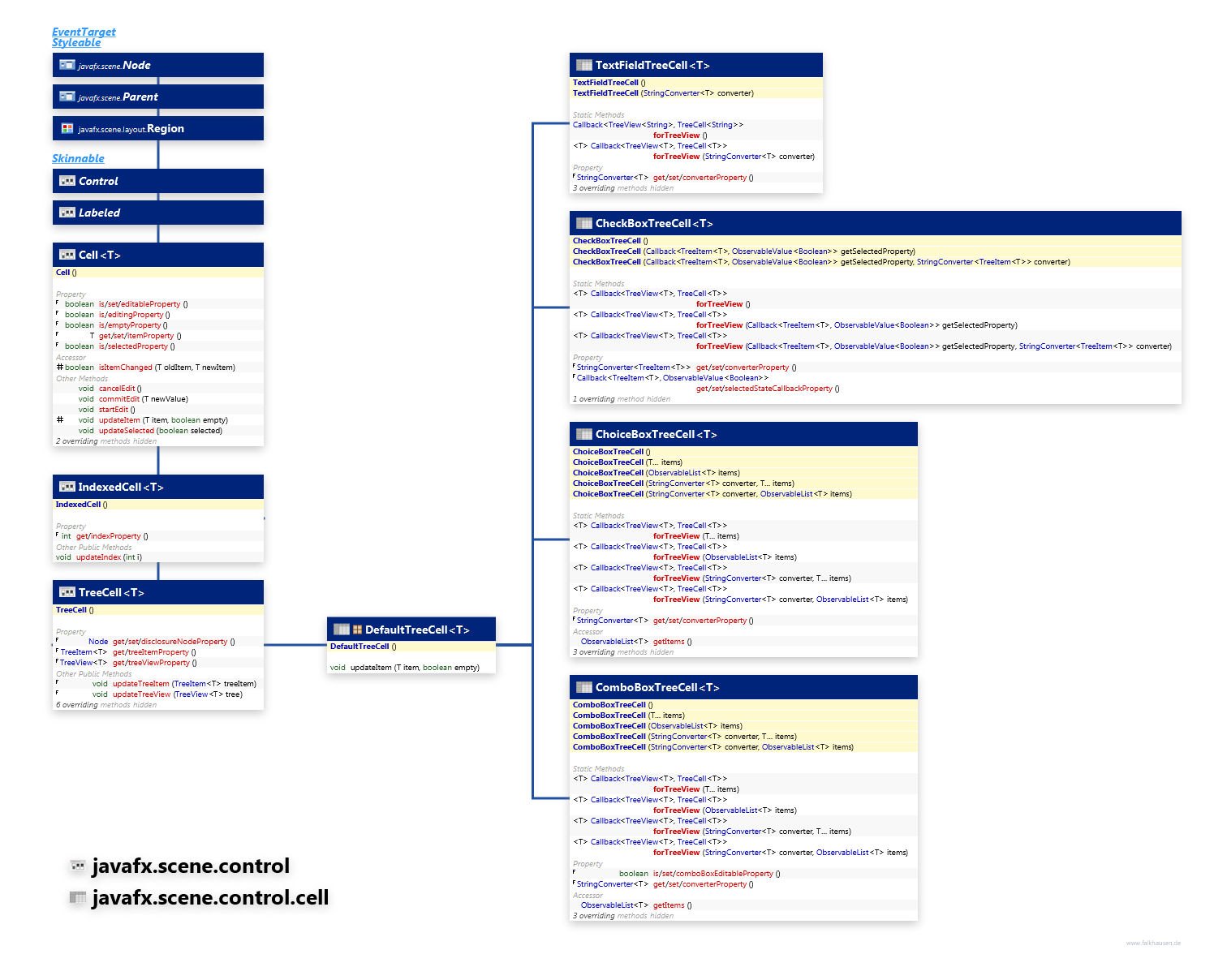The image size is (1227, 980).
Task: Click the package icon in Control header
Action: (67, 181)
